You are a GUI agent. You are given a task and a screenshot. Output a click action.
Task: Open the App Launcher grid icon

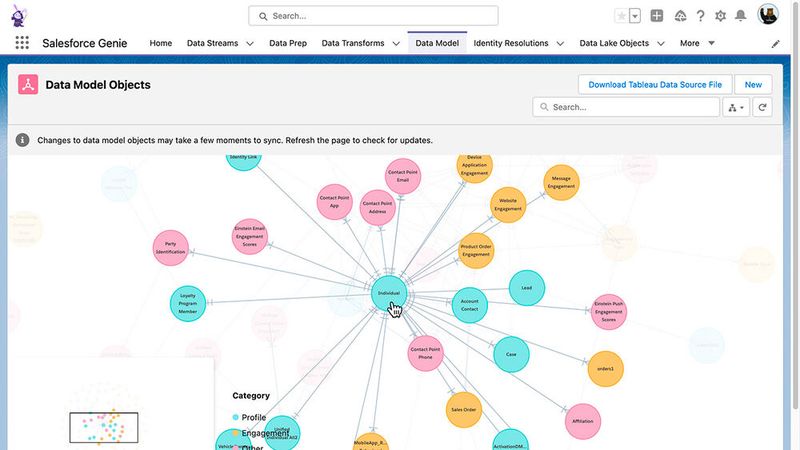coord(22,43)
